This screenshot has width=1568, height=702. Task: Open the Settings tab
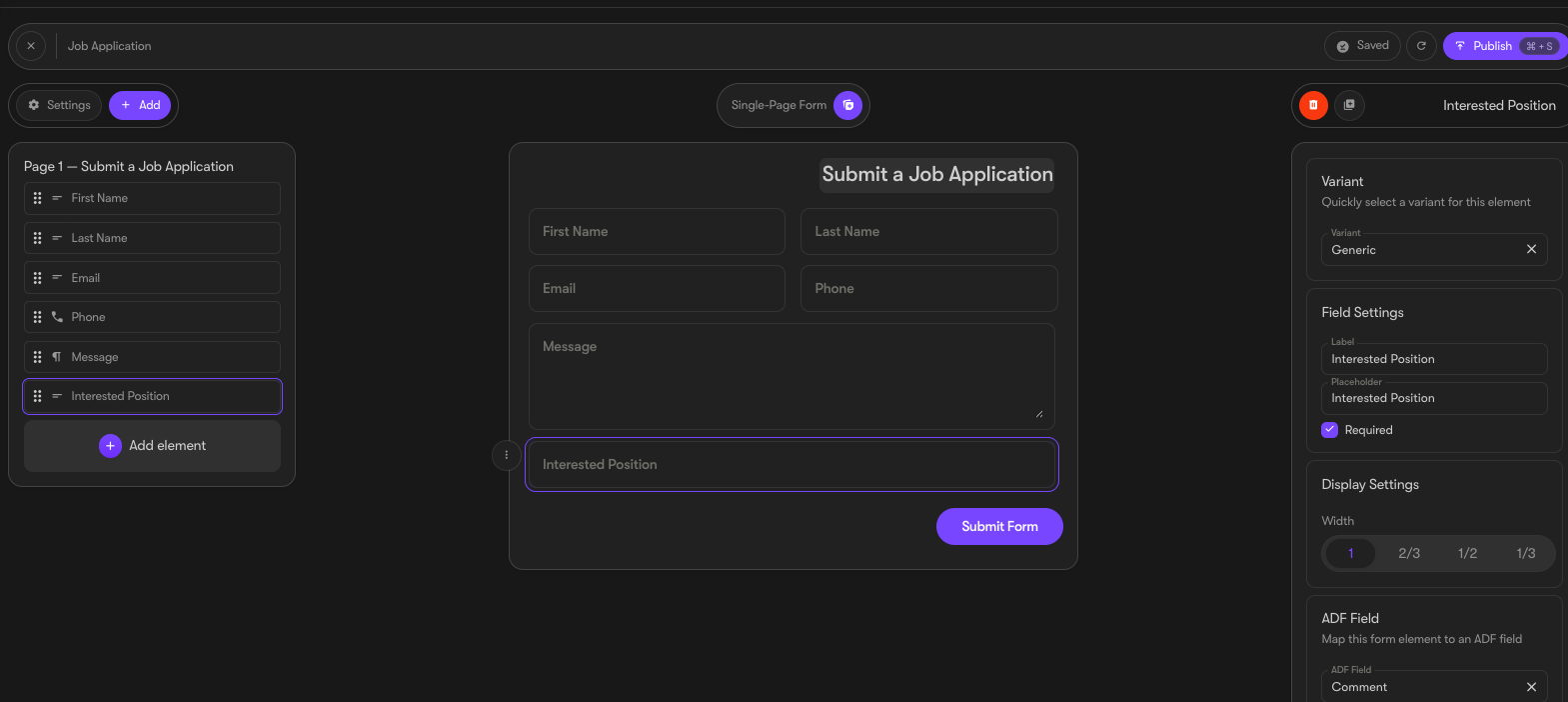(x=59, y=105)
